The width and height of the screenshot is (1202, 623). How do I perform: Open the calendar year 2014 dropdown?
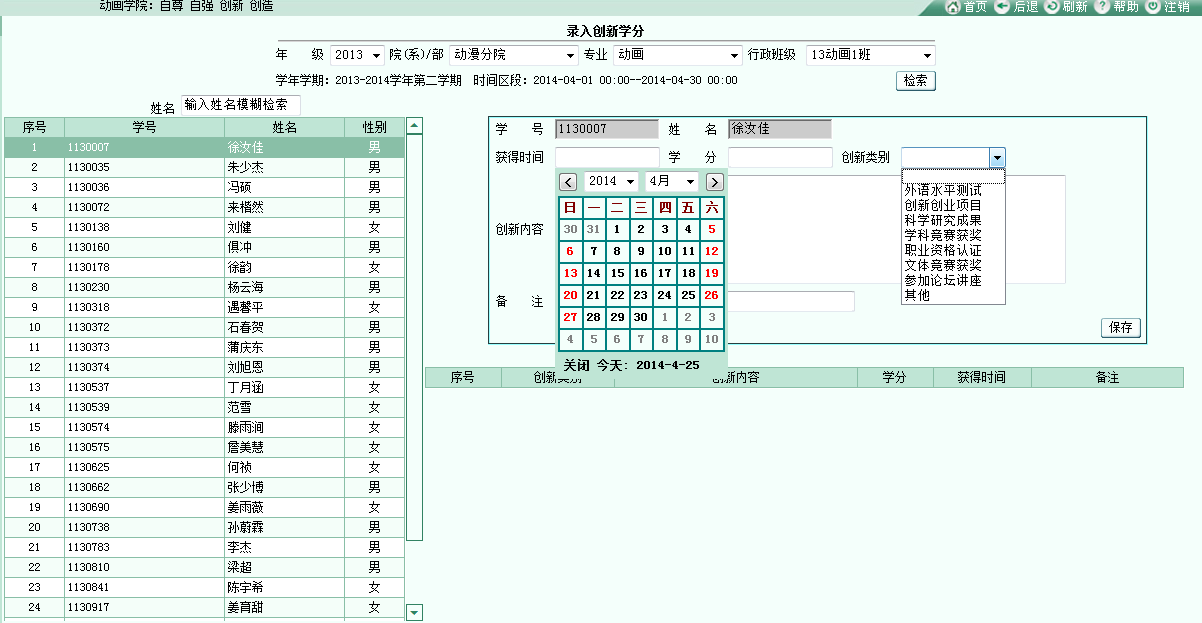[611, 182]
